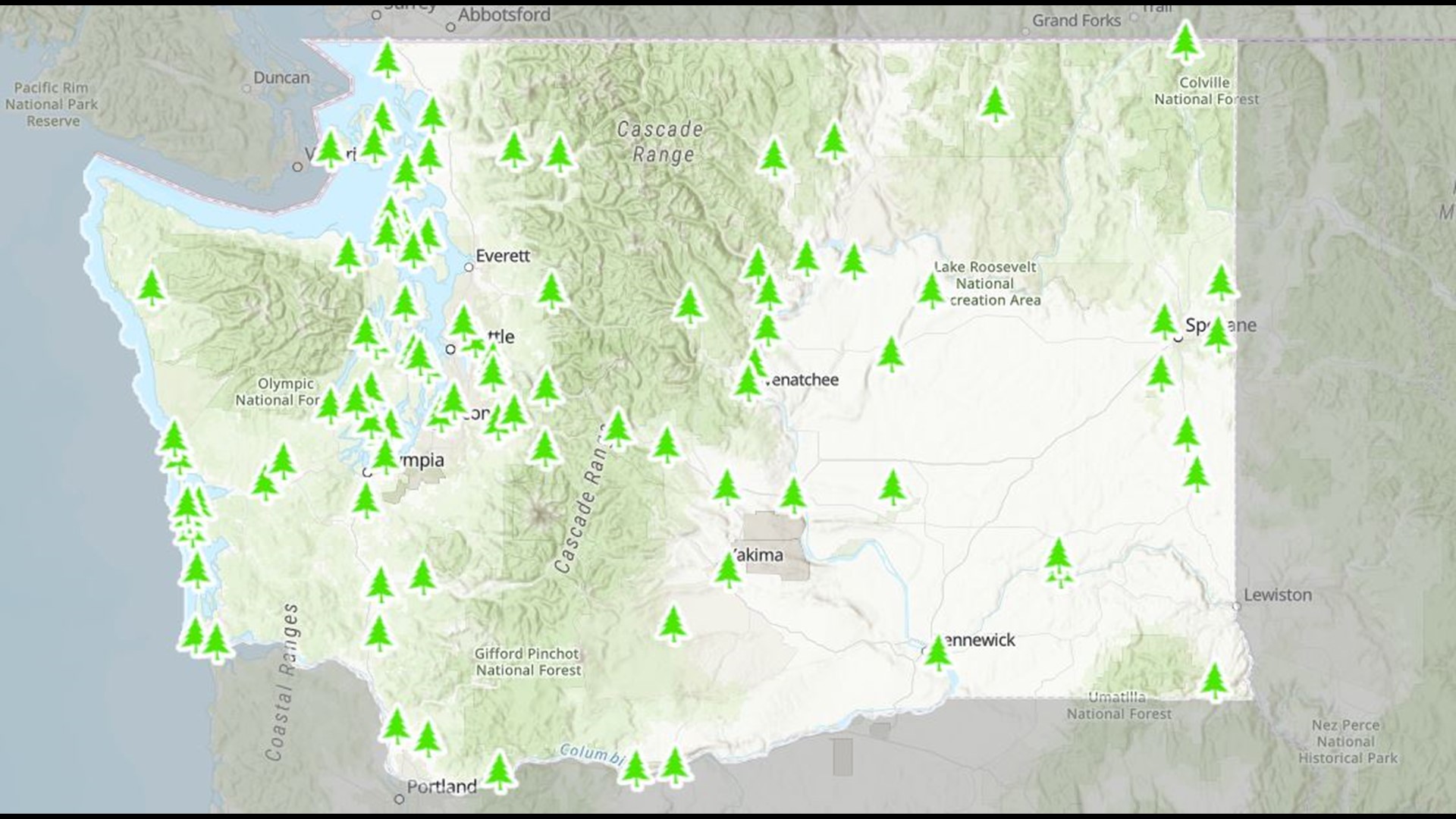Click the Colville National Forest label
This screenshot has height=819, width=1456.
[x=1206, y=91]
